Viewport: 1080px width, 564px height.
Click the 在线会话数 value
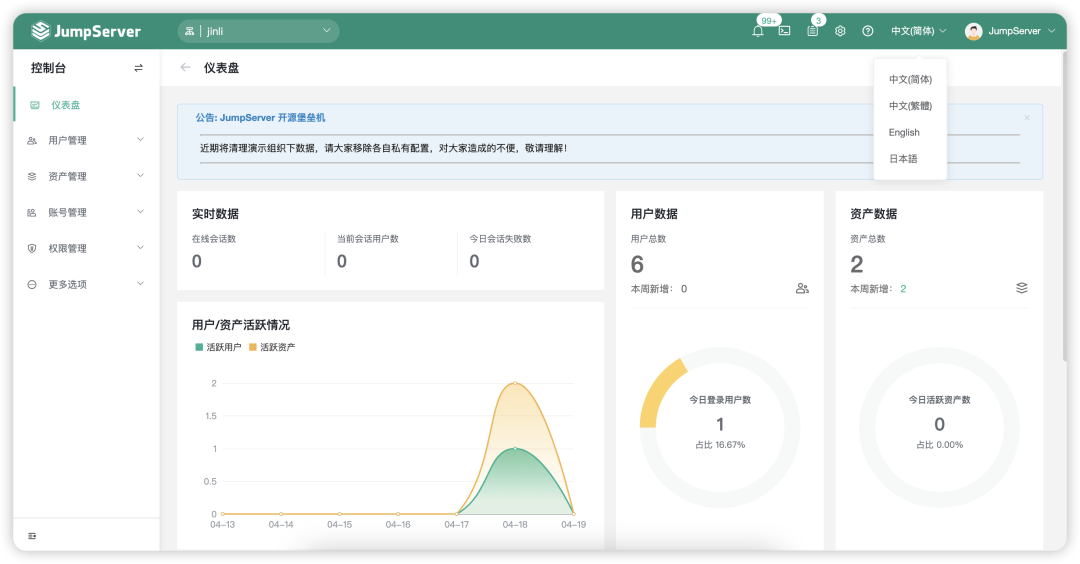click(x=197, y=262)
